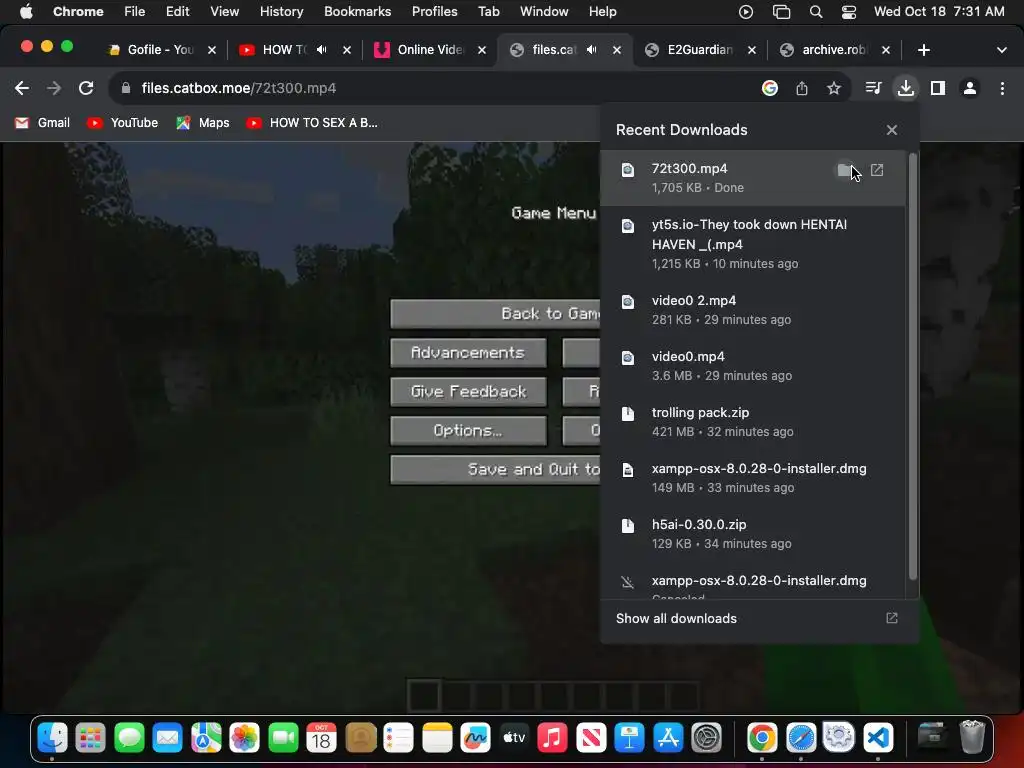Open 72t300.mp4 in new tab icon
This screenshot has height=768, width=1024.
click(877, 170)
